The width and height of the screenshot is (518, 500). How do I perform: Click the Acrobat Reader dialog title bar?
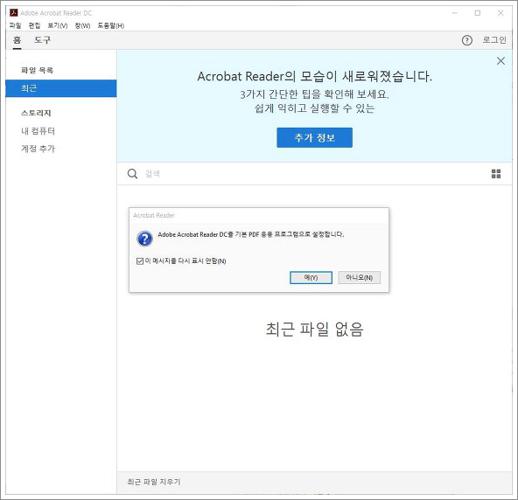[259, 215]
